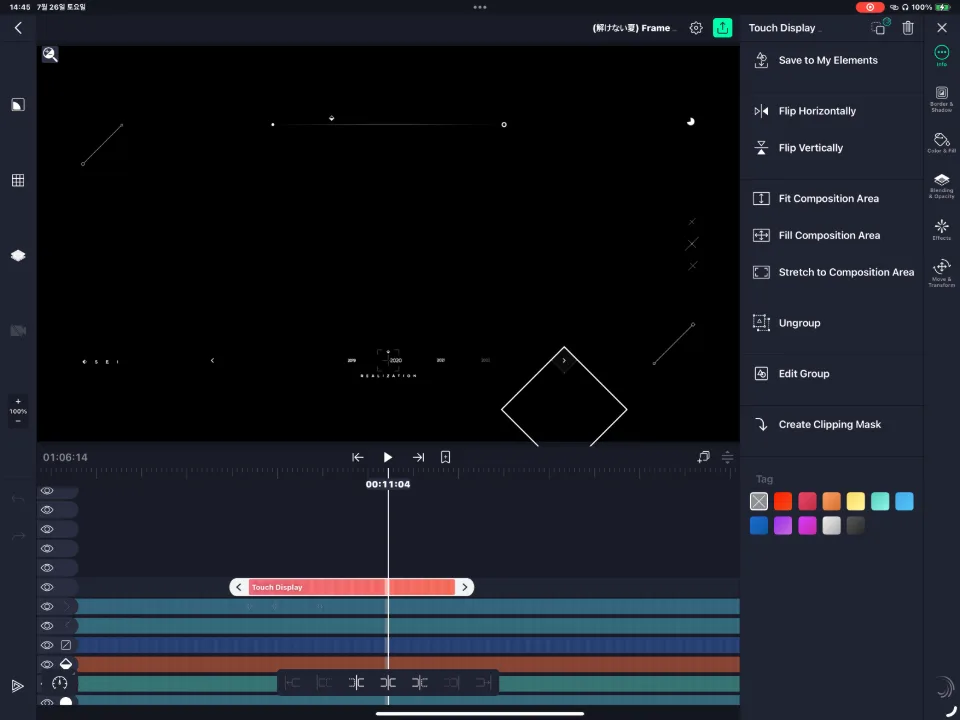960x720 pixels.
Task: Open the speed gauge icon in the timeline
Action: (x=59, y=683)
